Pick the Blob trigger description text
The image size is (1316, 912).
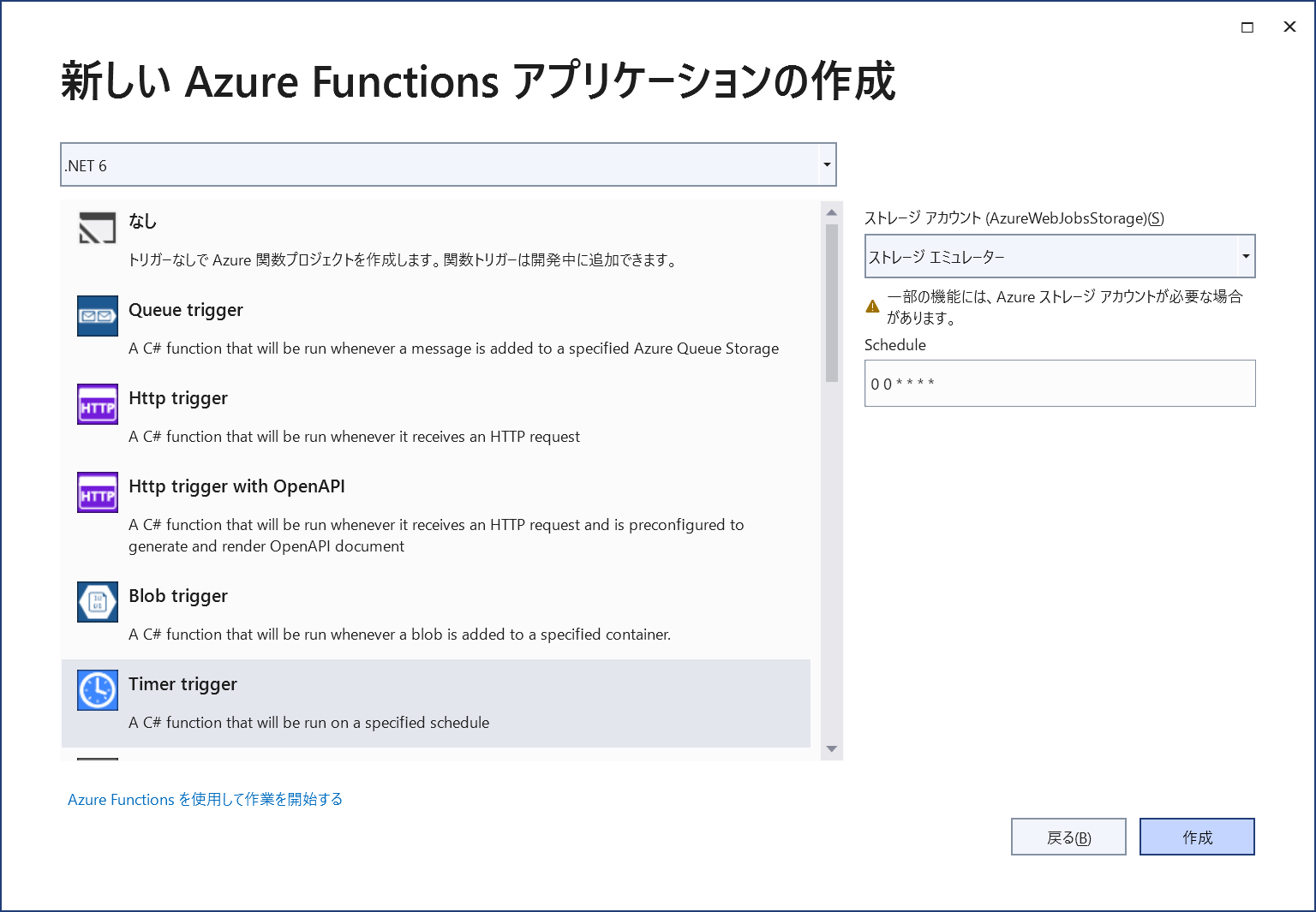(x=399, y=635)
